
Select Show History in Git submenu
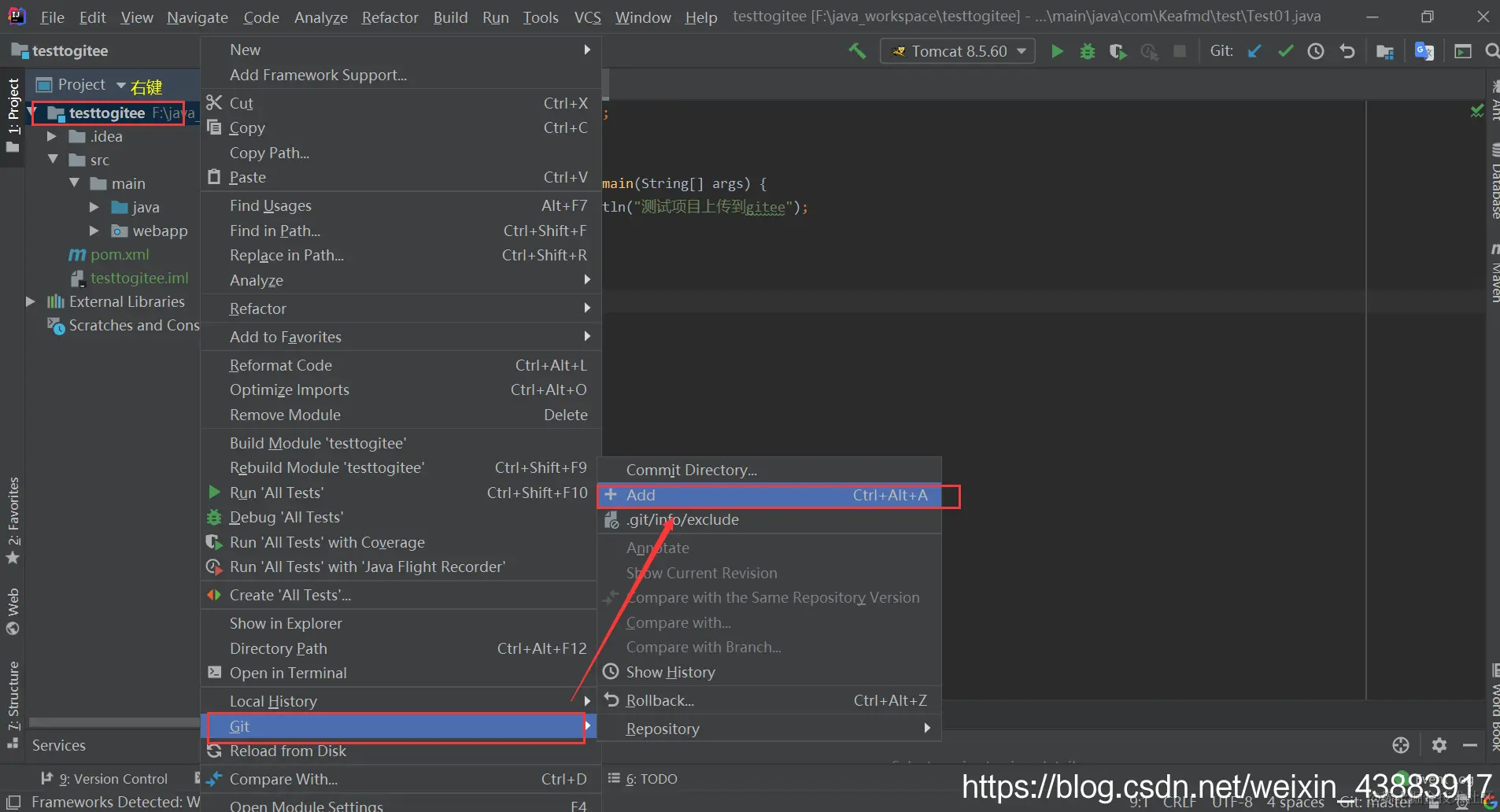point(770,672)
